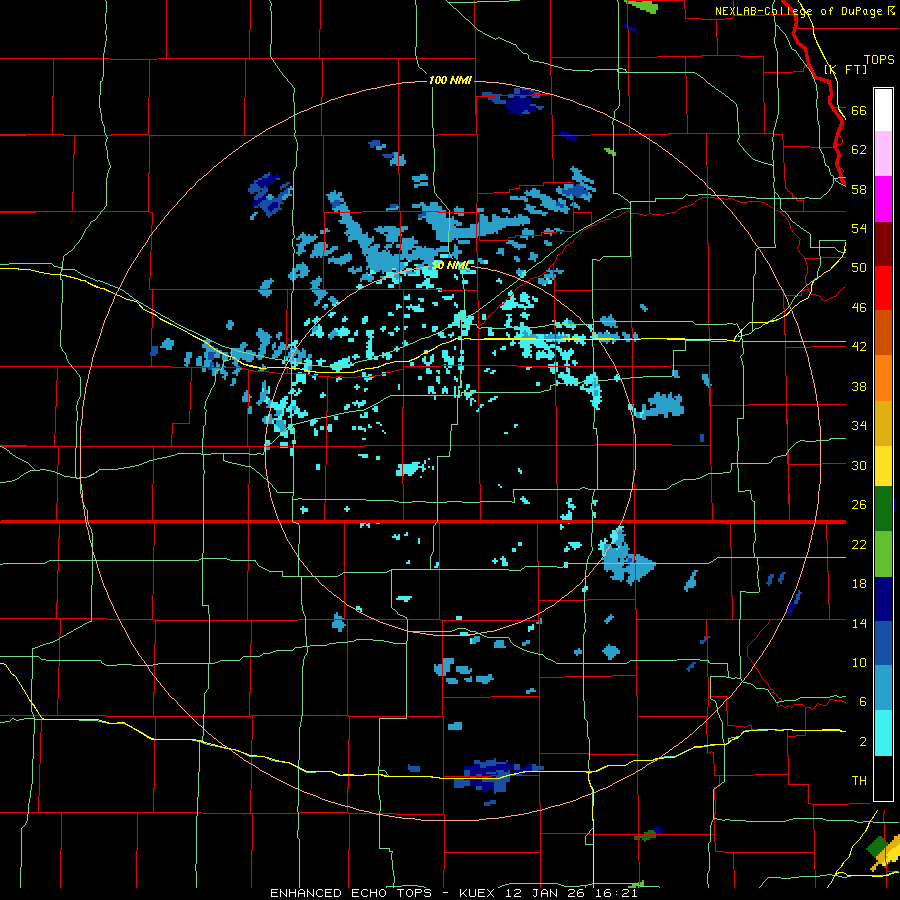Select the black TH threshold legend swatch
The width and height of the screenshot is (900, 900).
pyautogui.click(x=883, y=778)
